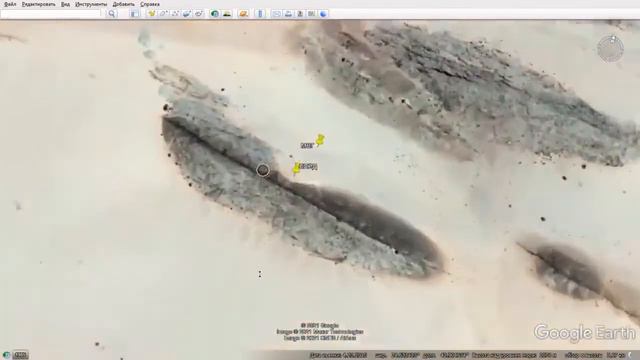The height and width of the screenshot is (360, 640).
Task: Click the compass navigation ring
Action: (611, 49)
